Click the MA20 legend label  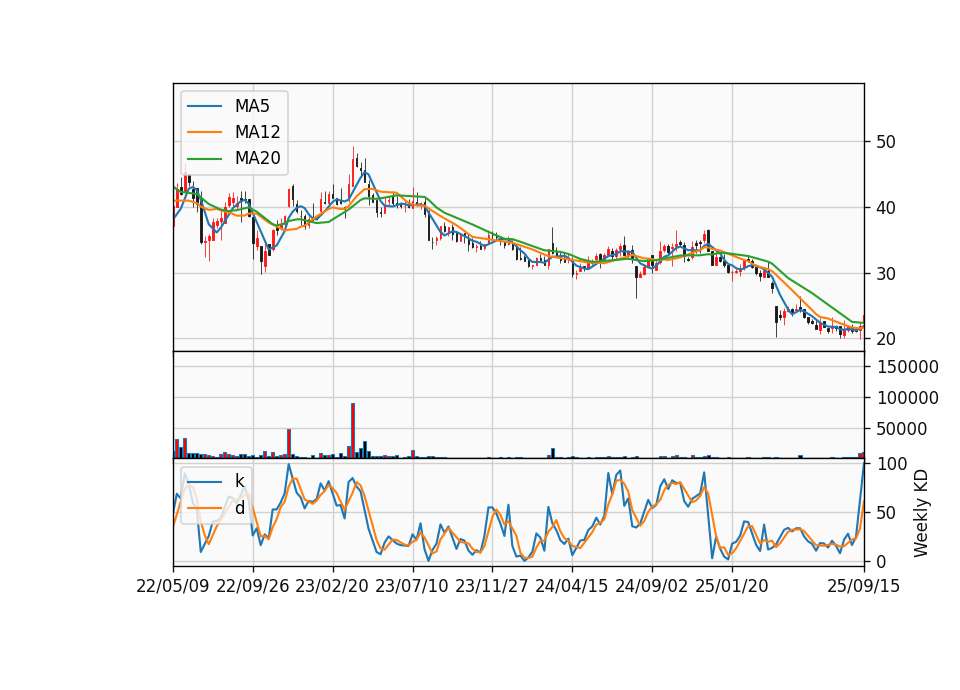point(257,158)
